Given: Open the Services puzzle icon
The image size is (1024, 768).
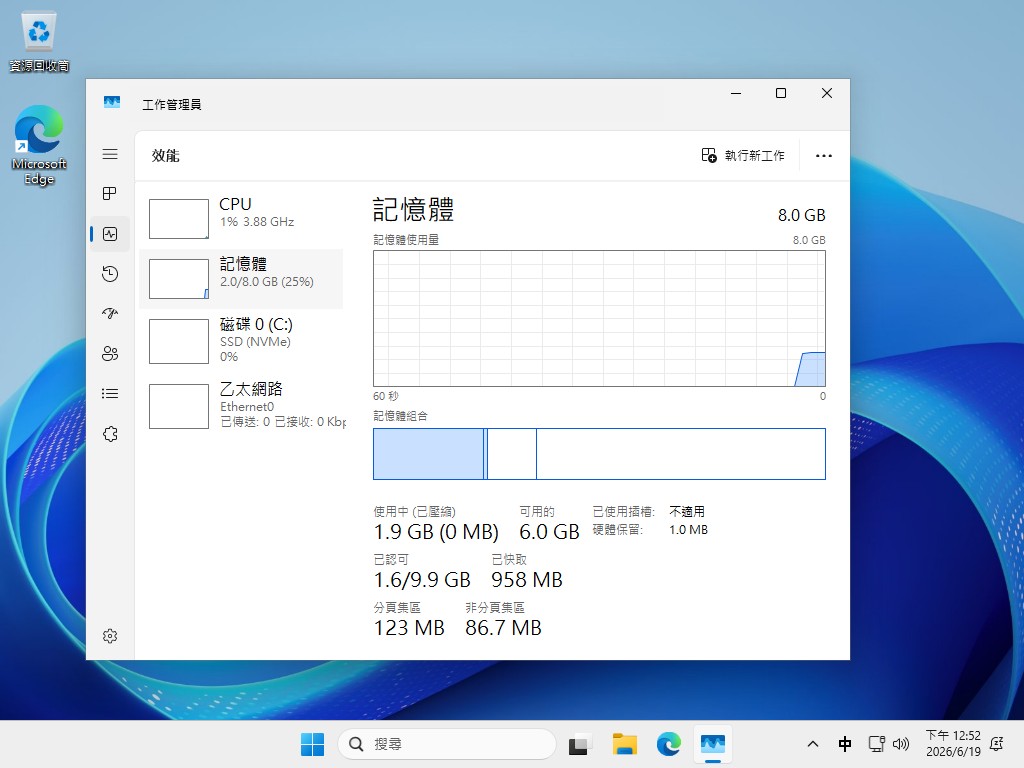Looking at the screenshot, I should click(110, 434).
